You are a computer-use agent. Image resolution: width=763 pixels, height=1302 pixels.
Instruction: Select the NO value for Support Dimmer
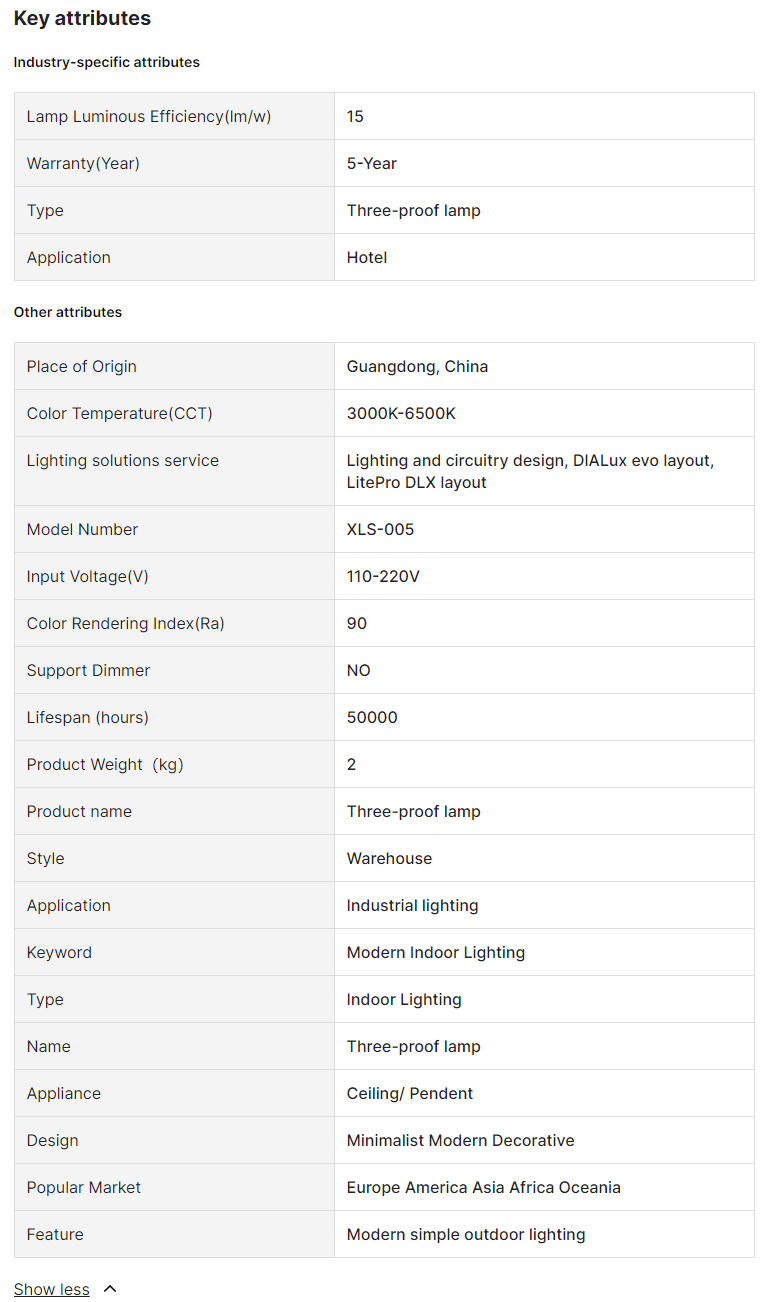pyautogui.click(x=358, y=670)
